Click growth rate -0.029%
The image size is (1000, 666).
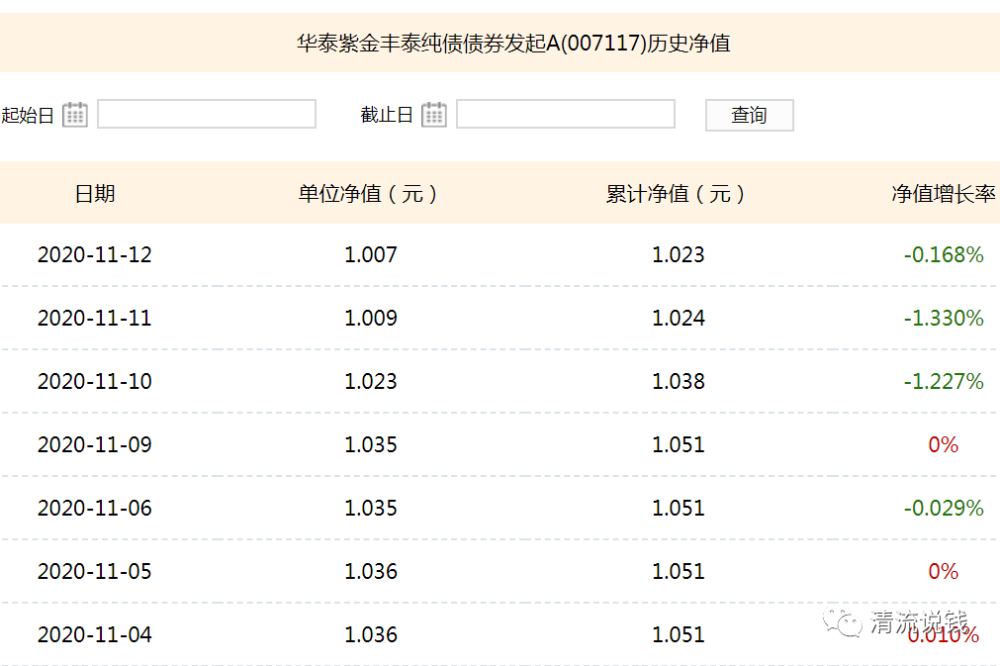pos(943,508)
